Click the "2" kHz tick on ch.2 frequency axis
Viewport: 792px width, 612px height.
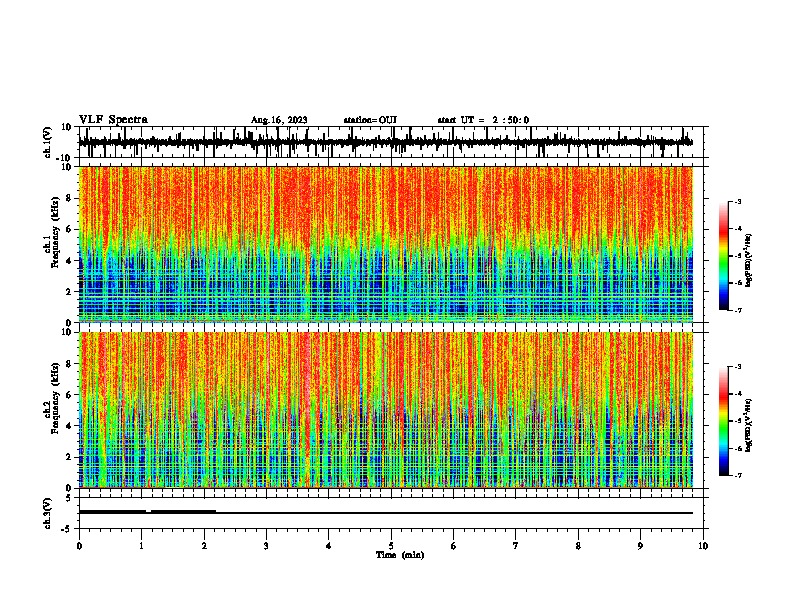pos(69,457)
